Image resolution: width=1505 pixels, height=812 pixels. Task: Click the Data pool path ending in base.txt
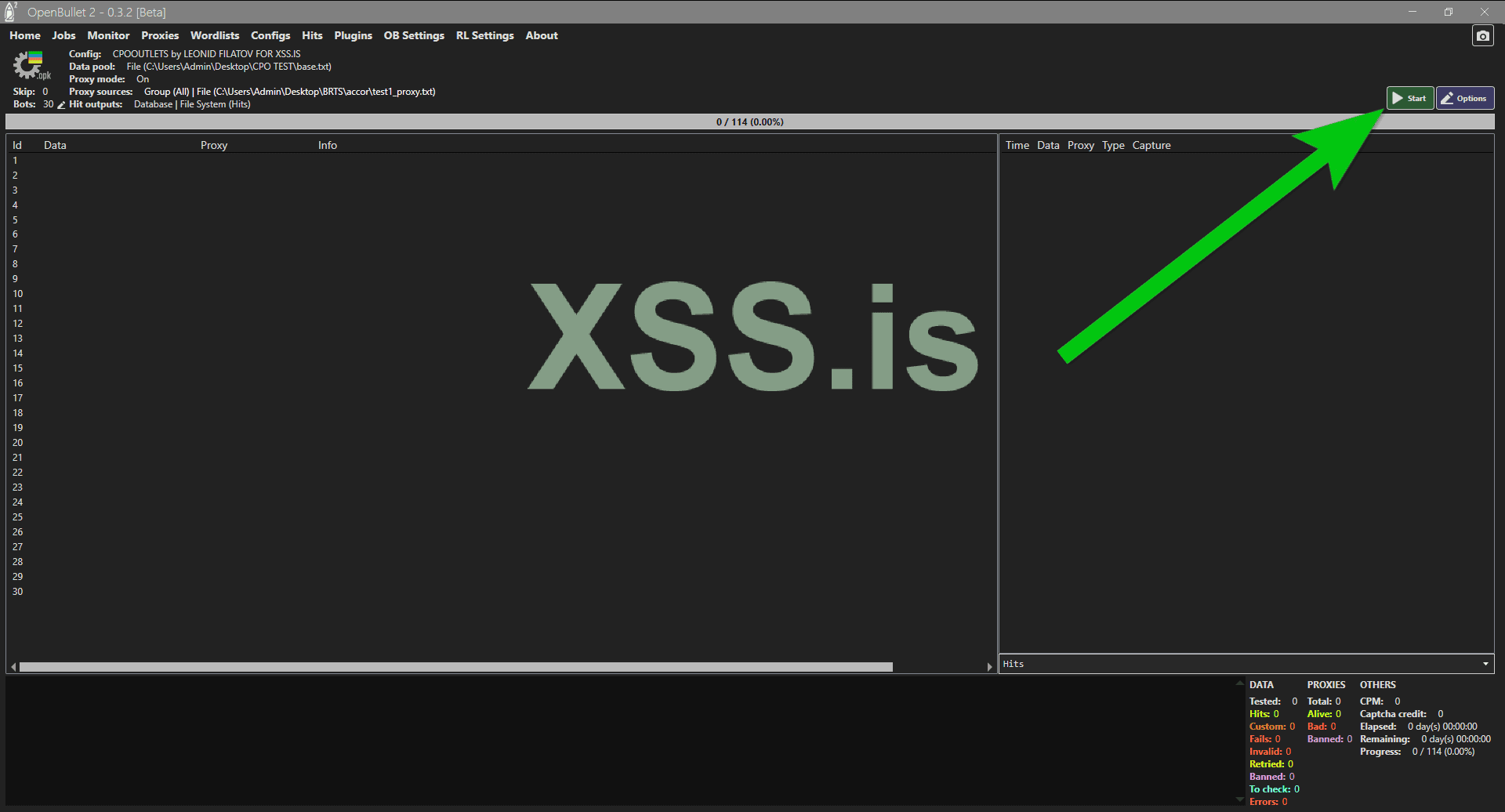click(229, 67)
